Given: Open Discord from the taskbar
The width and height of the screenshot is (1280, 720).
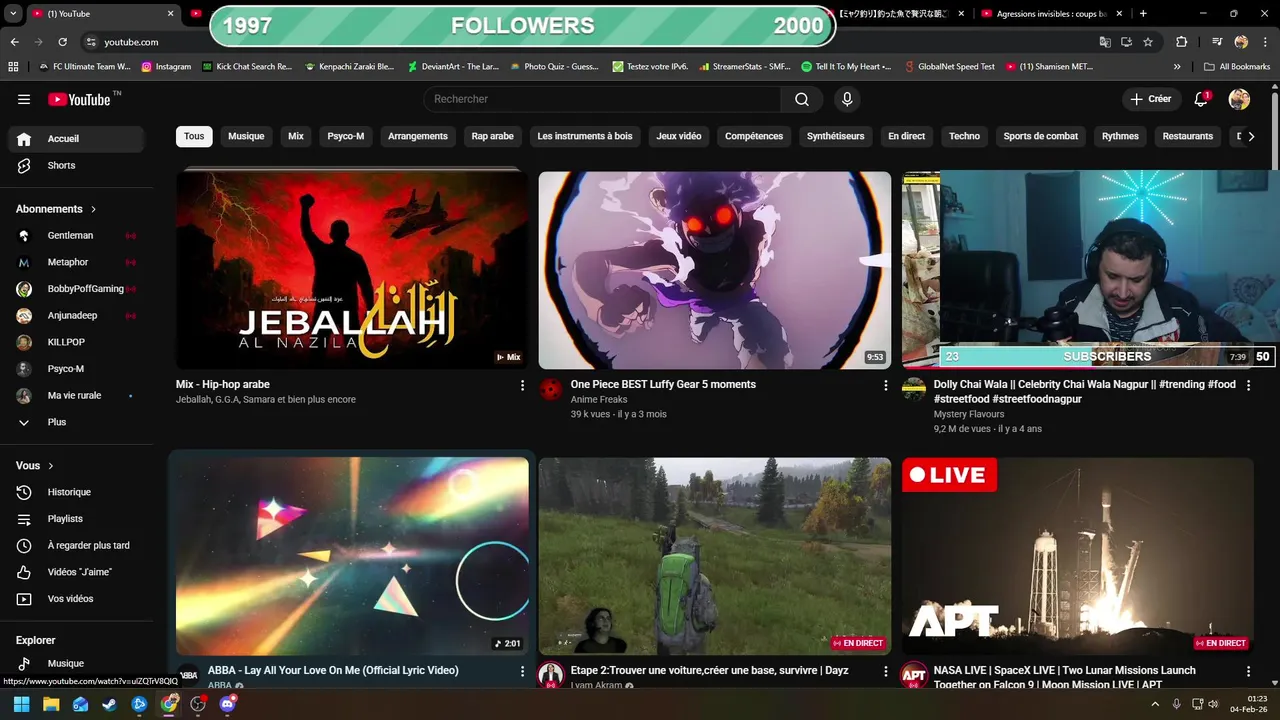Looking at the screenshot, I should (x=227, y=704).
